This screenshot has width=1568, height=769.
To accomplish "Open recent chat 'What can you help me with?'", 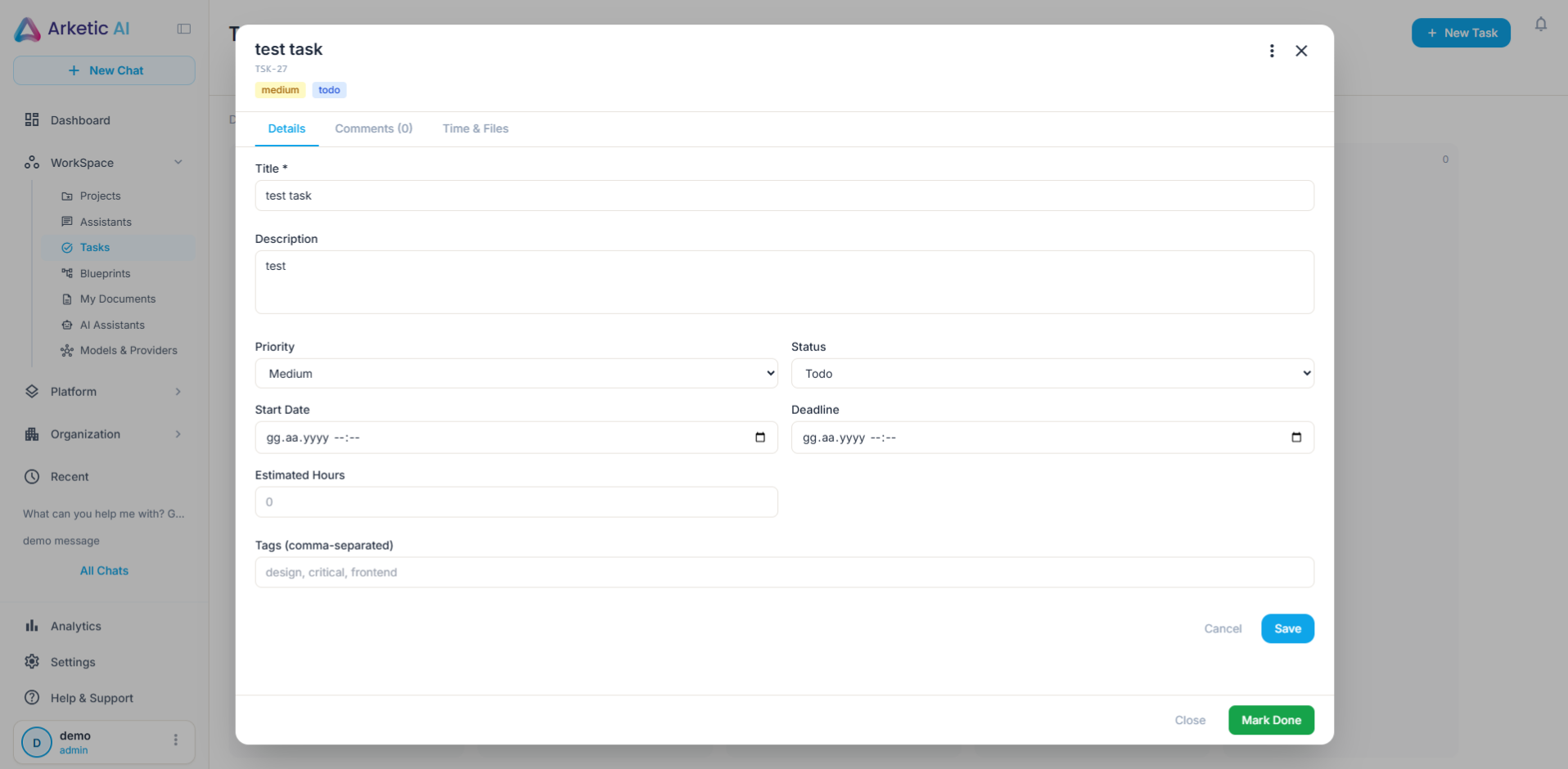I will (104, 514).
